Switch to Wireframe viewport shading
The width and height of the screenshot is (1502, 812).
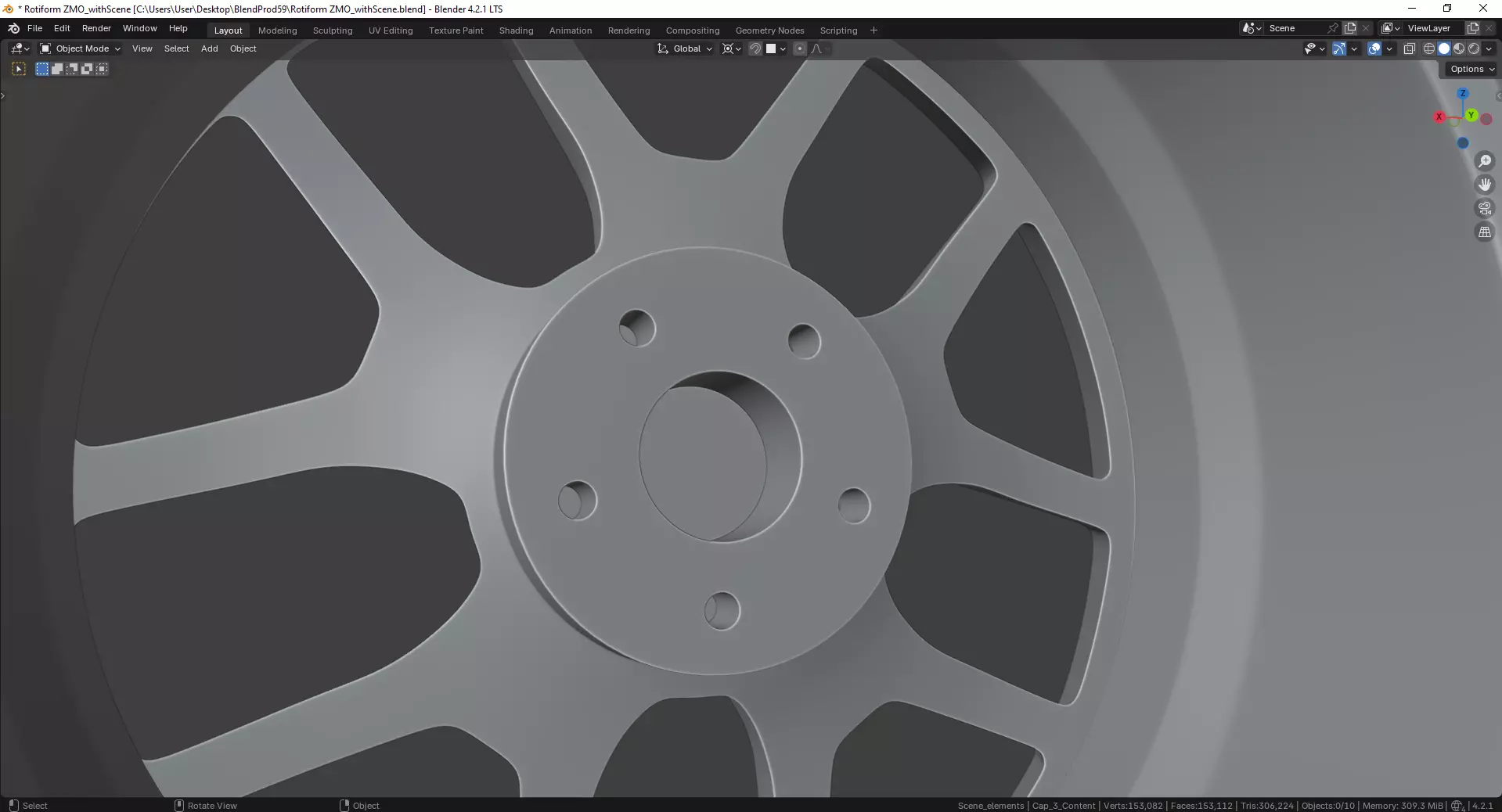tap(1429, 49)
